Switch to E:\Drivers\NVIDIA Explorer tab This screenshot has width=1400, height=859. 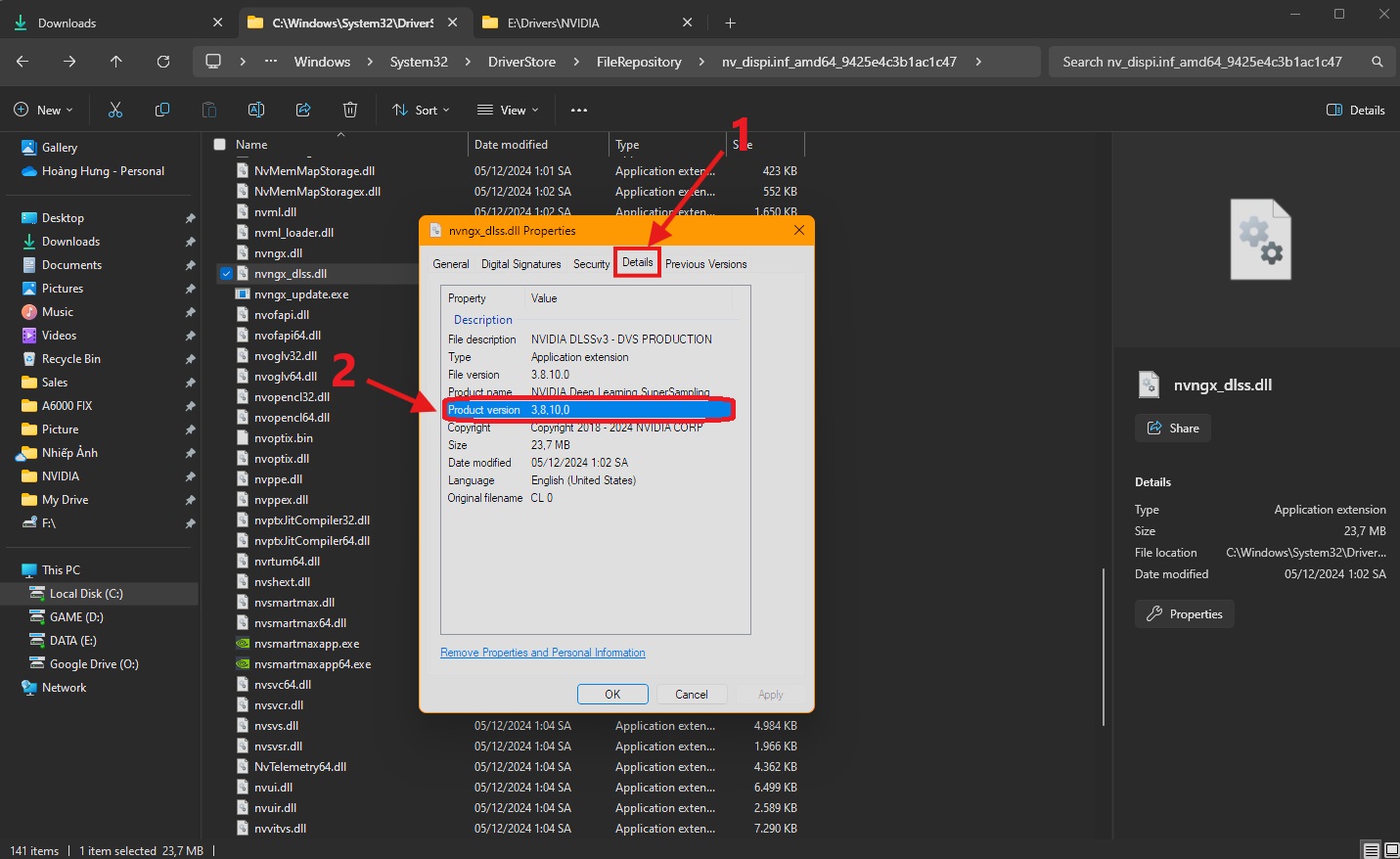pos(554,23)
